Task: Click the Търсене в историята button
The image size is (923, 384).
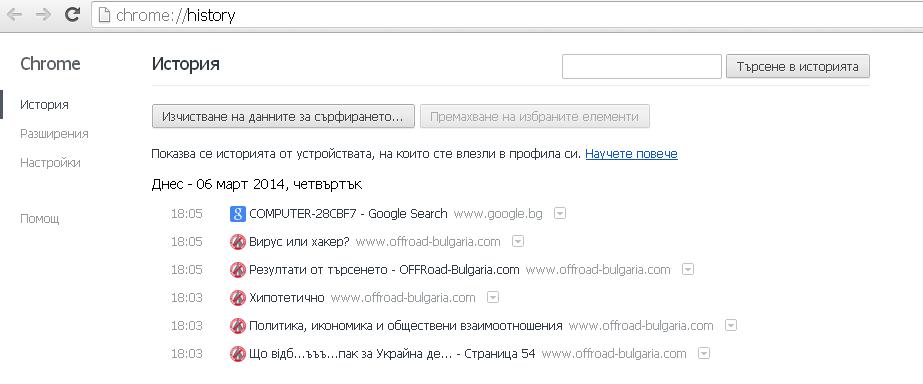Action: (798, 67)
